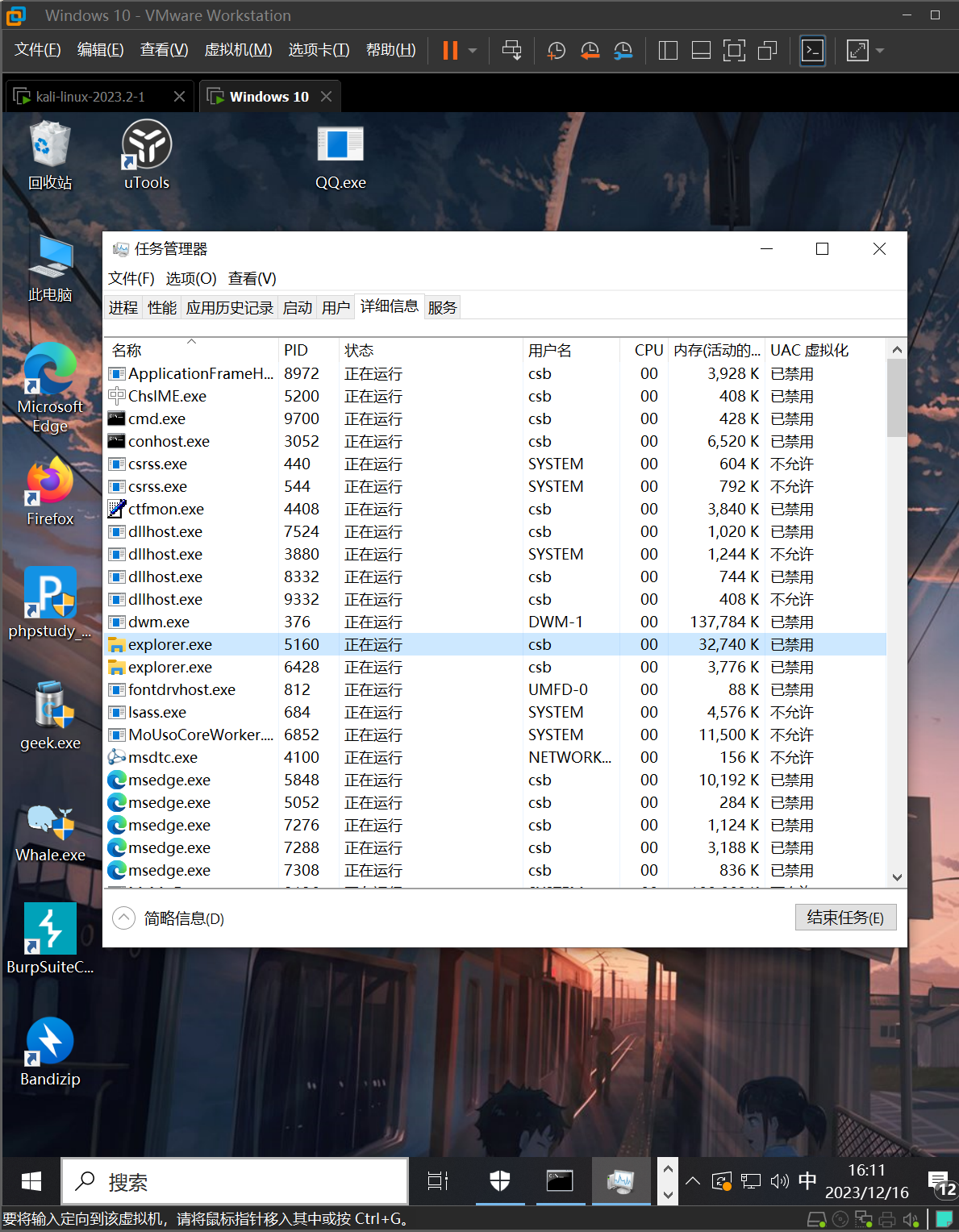
Task: Switch to Unity mode icon
Action: tap(768, 50)
